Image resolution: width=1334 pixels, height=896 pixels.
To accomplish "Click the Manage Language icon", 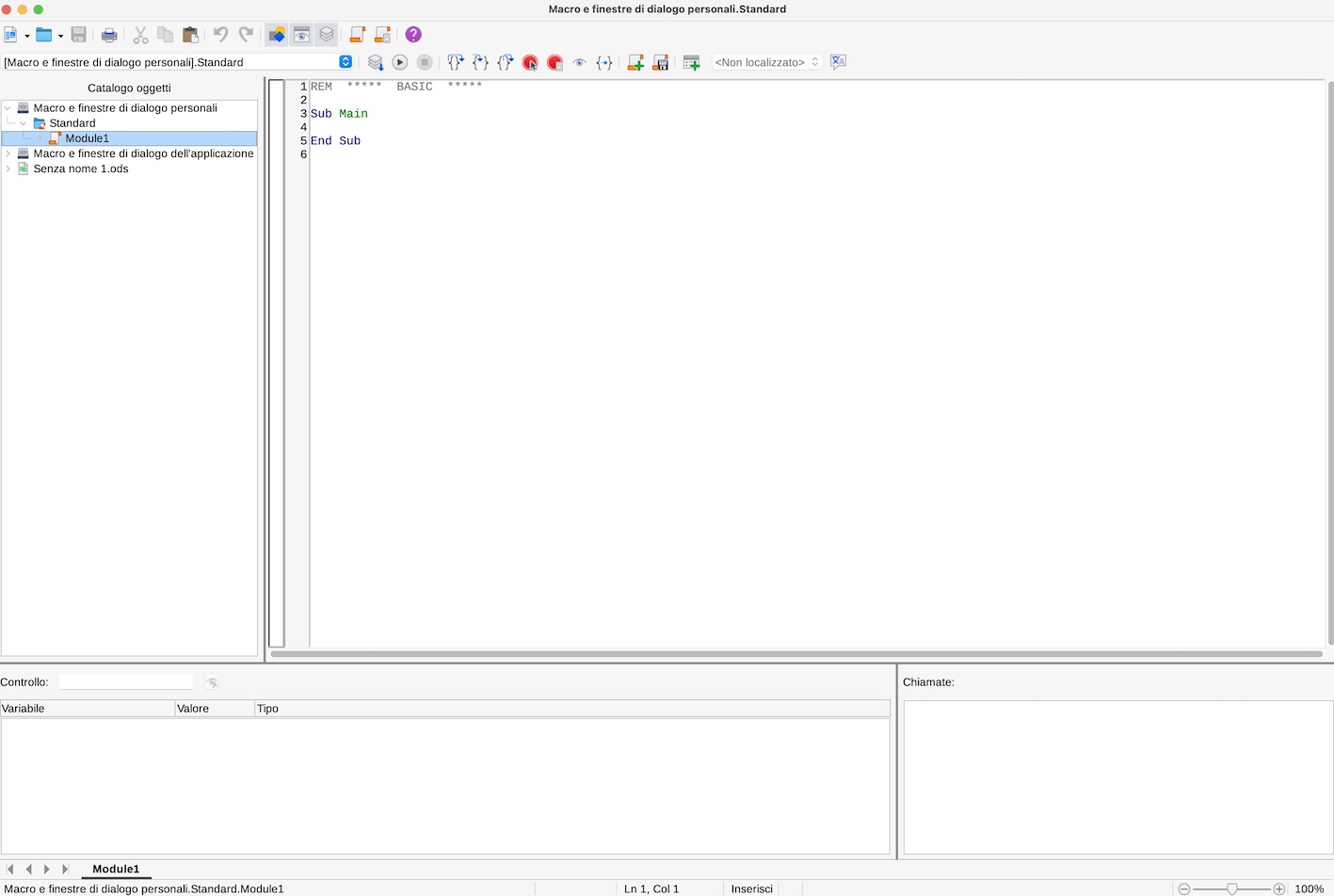I will click(x=838, y=62).
